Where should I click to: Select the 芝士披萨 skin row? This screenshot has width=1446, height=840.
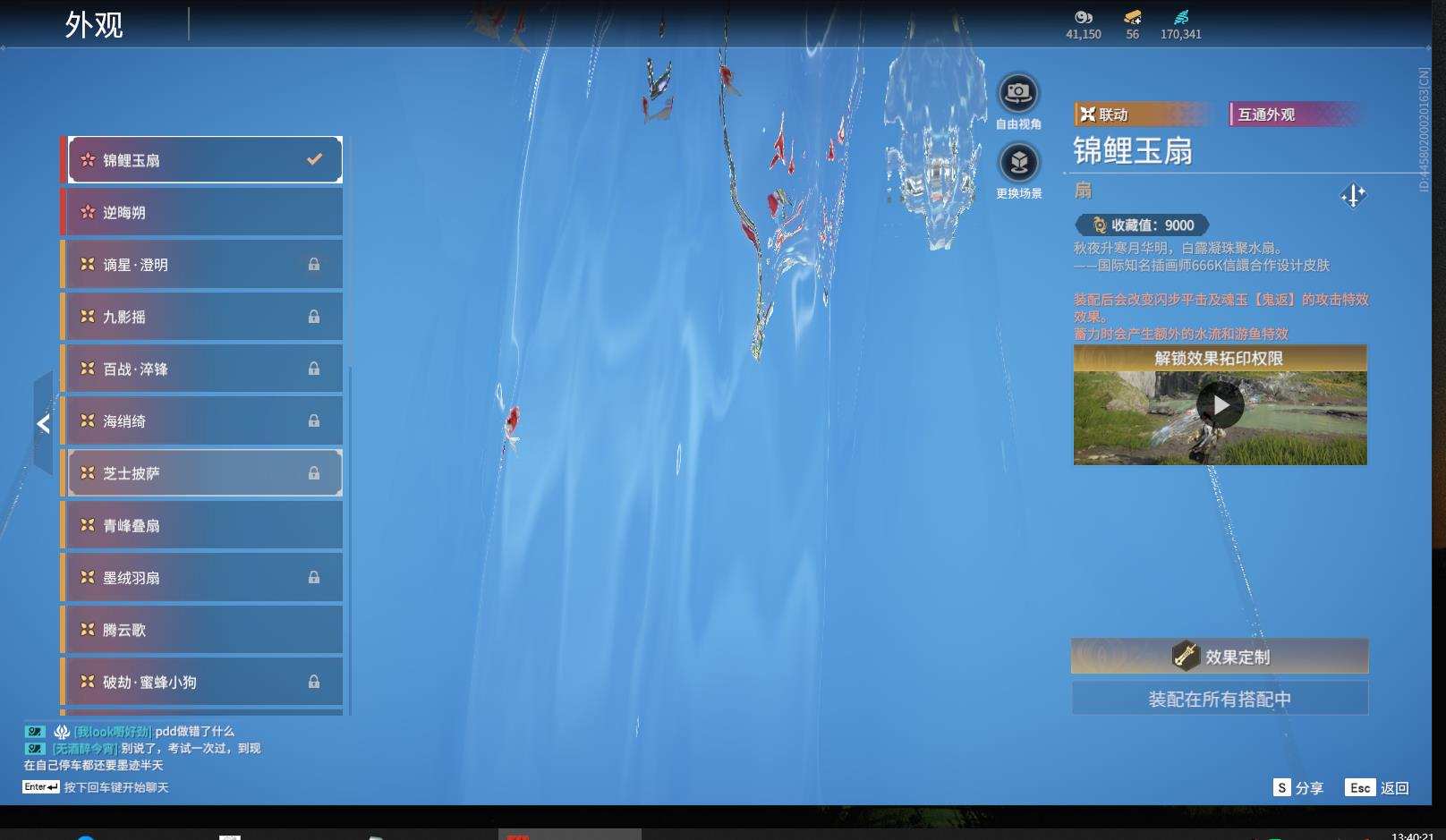click(205, 473)
